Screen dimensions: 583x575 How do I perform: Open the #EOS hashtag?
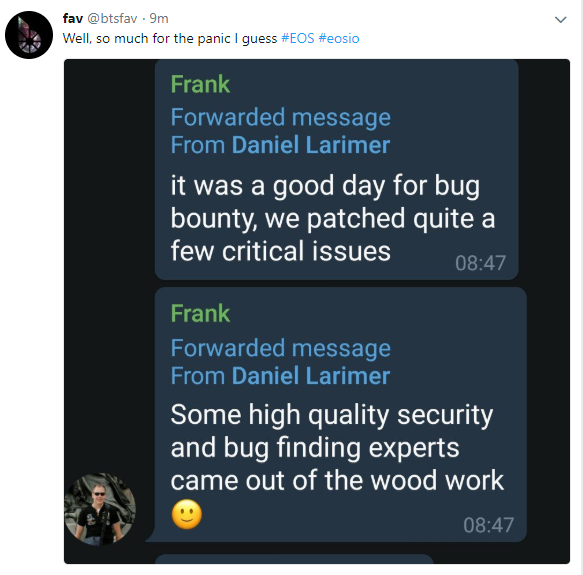298,38
